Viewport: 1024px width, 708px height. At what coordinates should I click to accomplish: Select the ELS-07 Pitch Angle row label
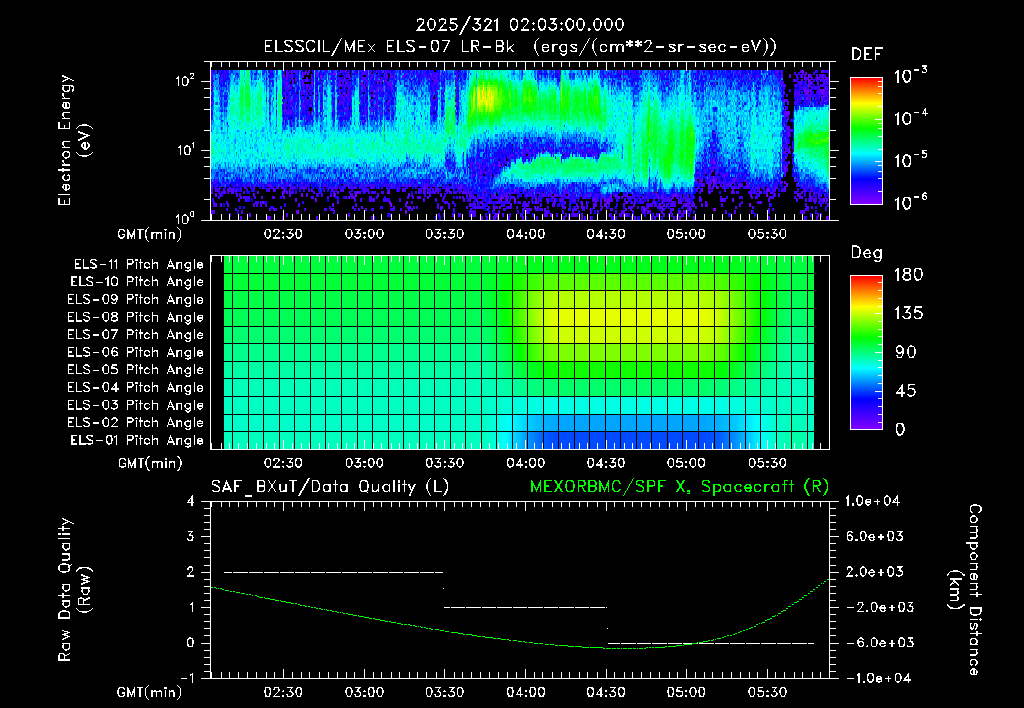[x=136, y=334]
